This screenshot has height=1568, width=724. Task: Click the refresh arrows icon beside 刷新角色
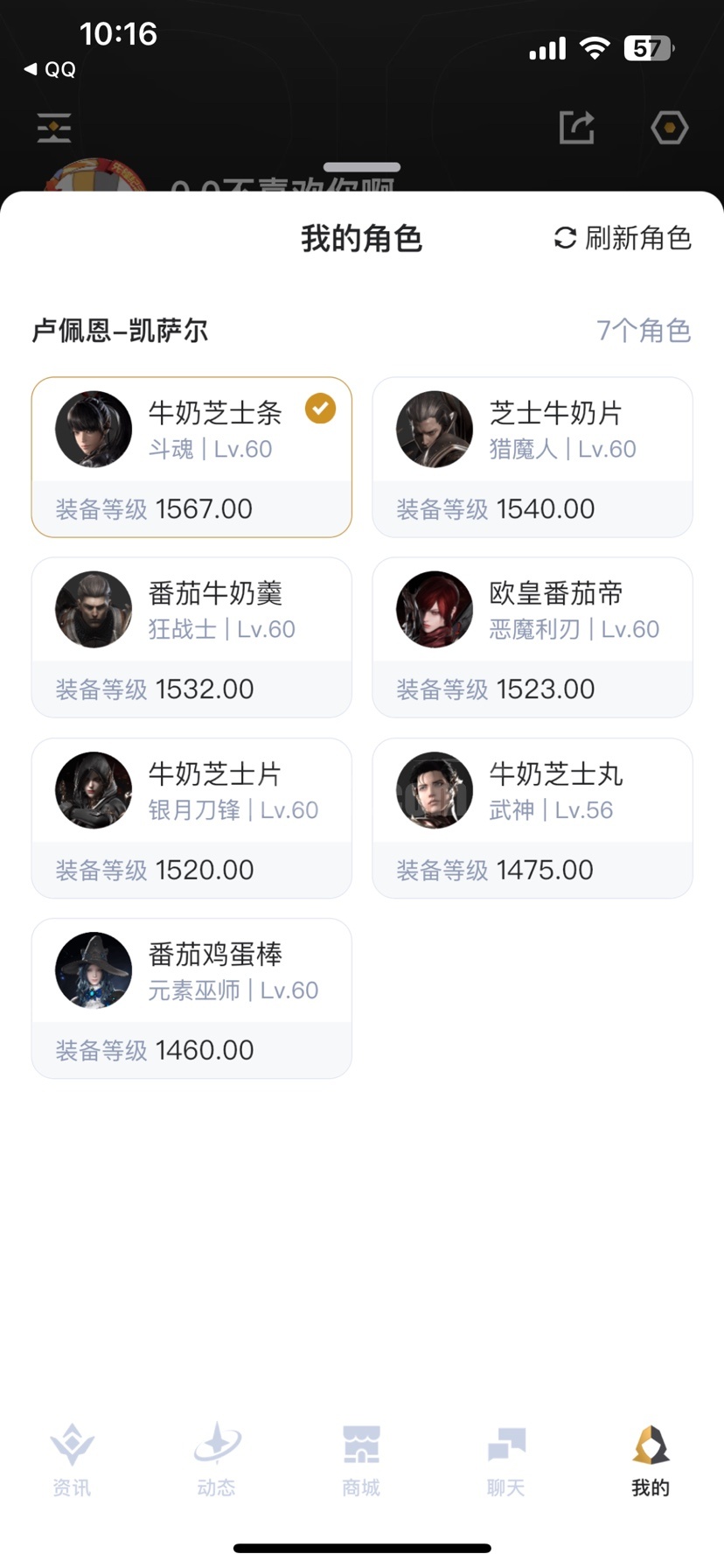click(566, 238)
